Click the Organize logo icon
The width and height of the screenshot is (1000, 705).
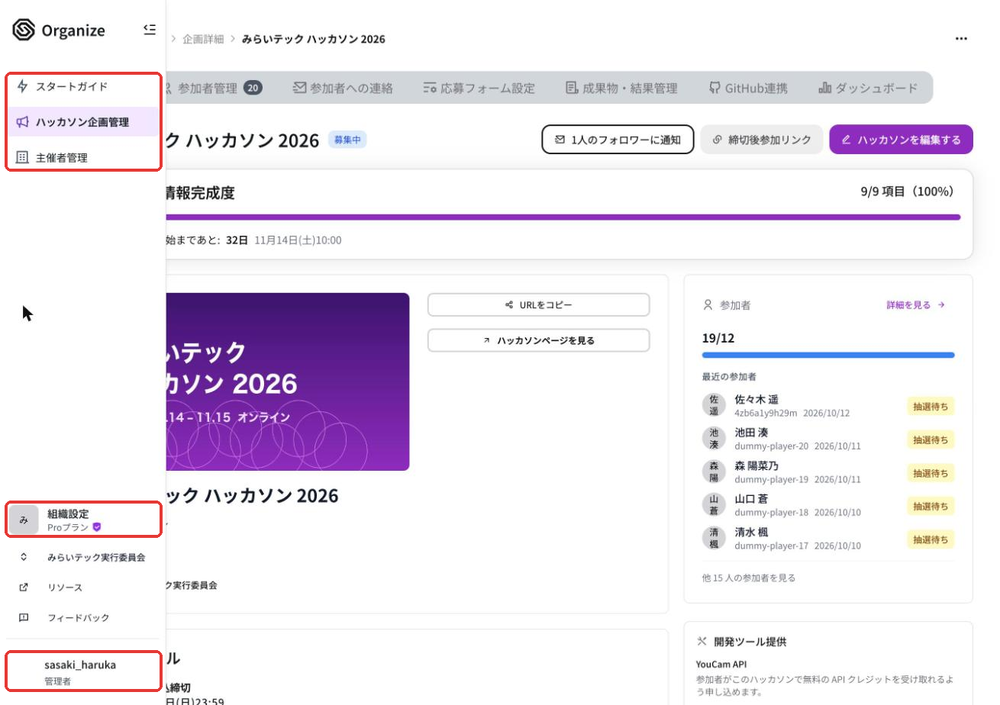(x=24, y=30)
